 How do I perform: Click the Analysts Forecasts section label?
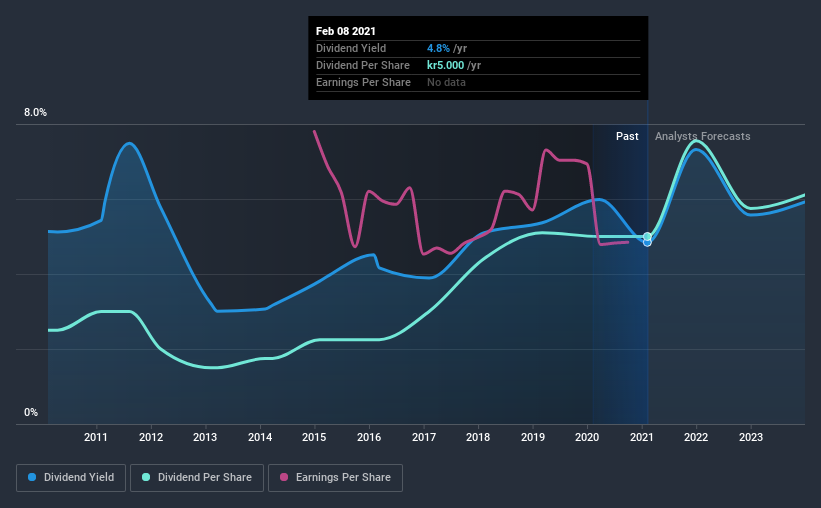(703, 136)
